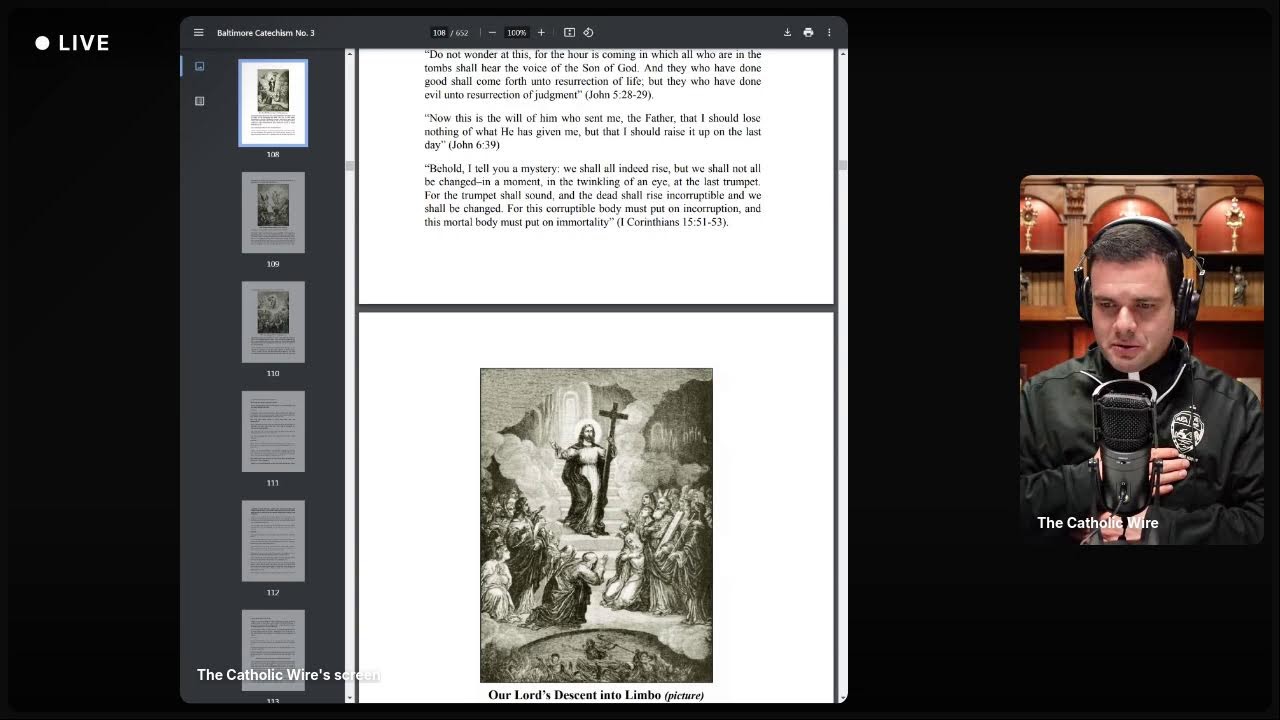1280x720 pixels.
Task: Rotate the document counterclockwise
Action: point(588,33)
